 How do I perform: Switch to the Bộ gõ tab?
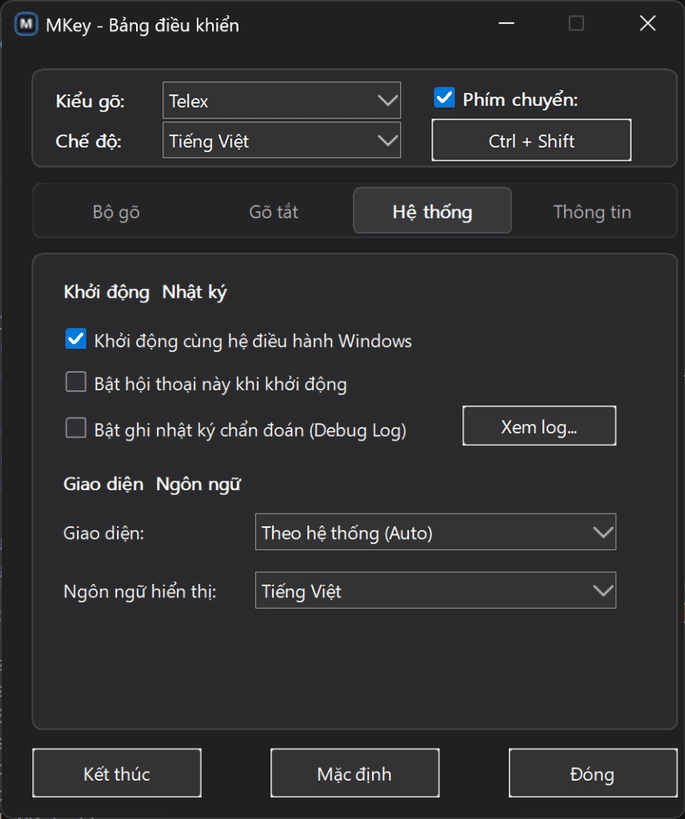[x=116, y=212]
